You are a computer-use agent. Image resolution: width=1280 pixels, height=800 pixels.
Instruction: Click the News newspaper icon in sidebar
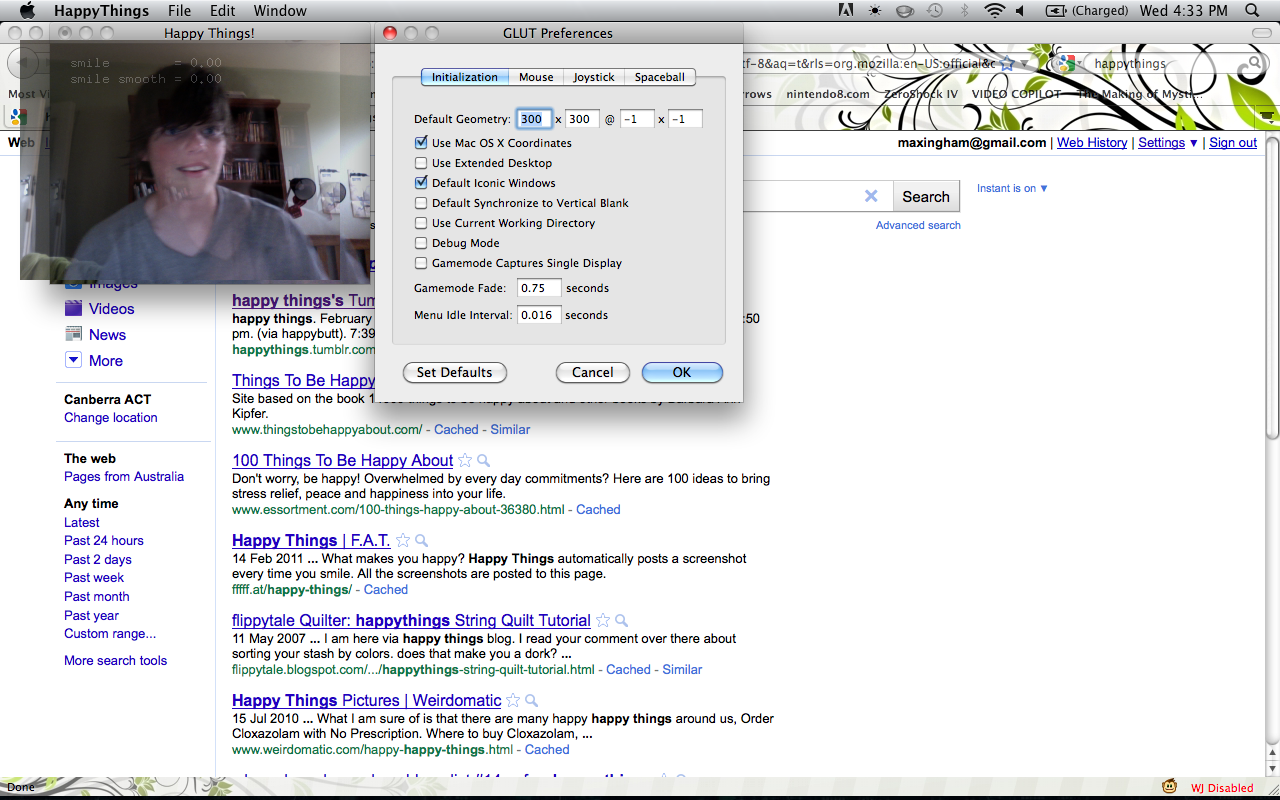[x=73, y=334]
